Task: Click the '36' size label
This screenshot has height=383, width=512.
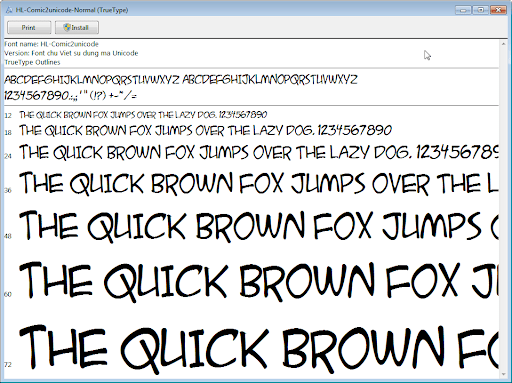Action: coord(8,190)
